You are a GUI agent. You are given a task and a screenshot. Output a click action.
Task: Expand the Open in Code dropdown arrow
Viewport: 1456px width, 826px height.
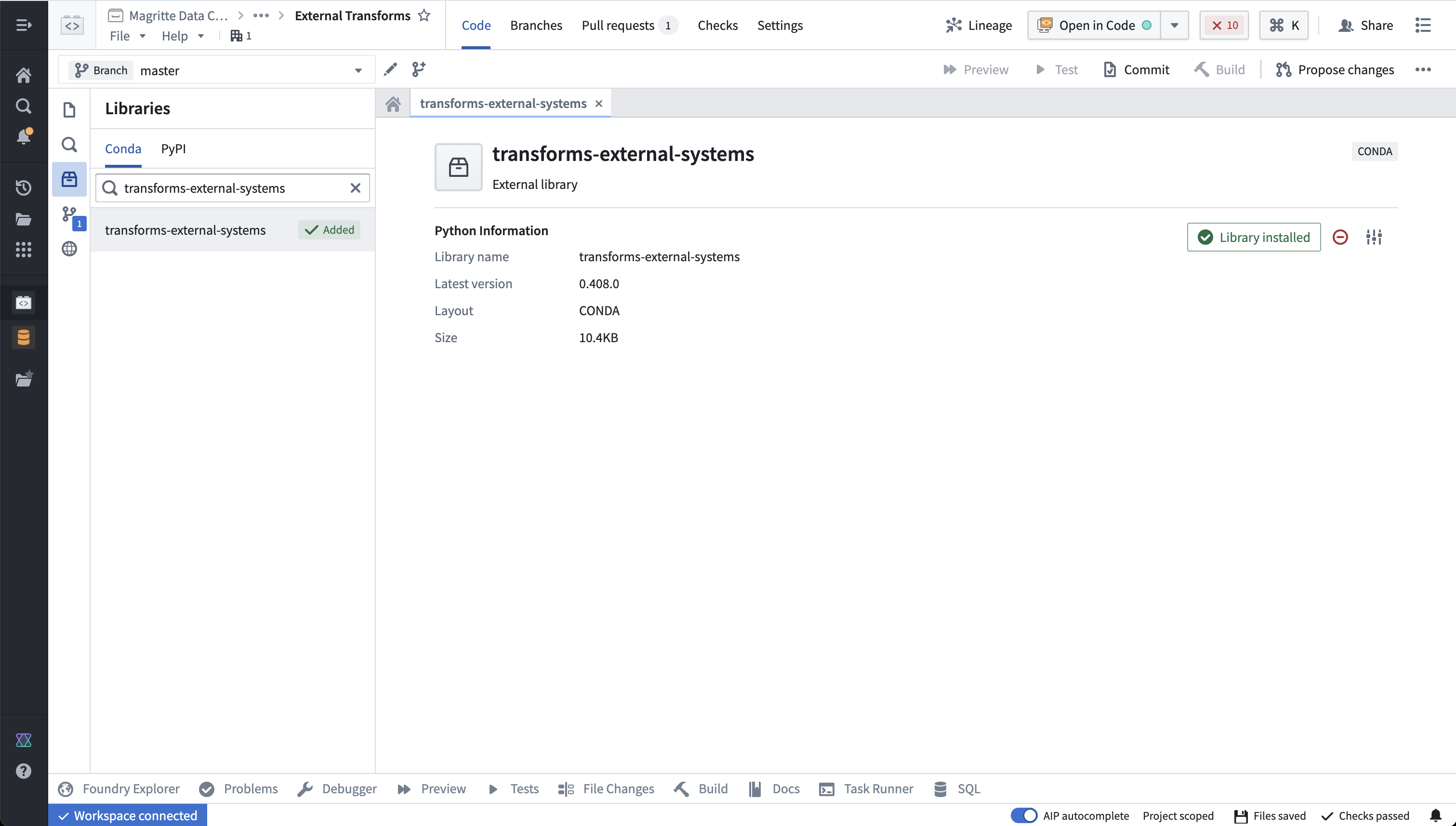[x=1175, y=26]
